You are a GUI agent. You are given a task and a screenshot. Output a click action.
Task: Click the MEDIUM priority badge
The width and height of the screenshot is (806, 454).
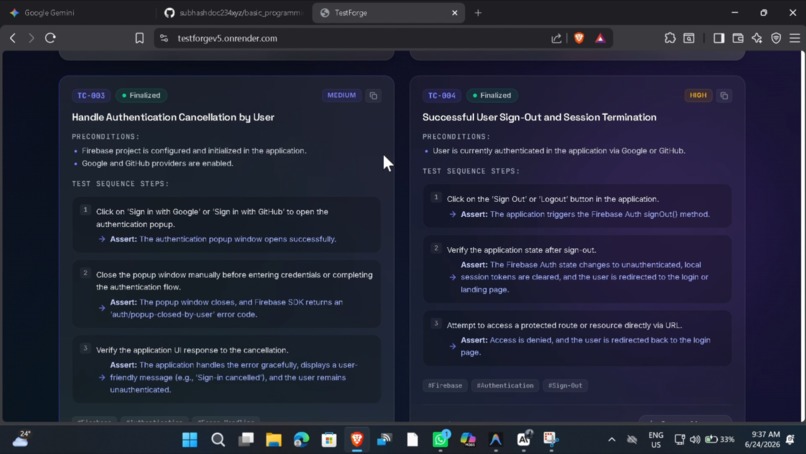point(341,95)
